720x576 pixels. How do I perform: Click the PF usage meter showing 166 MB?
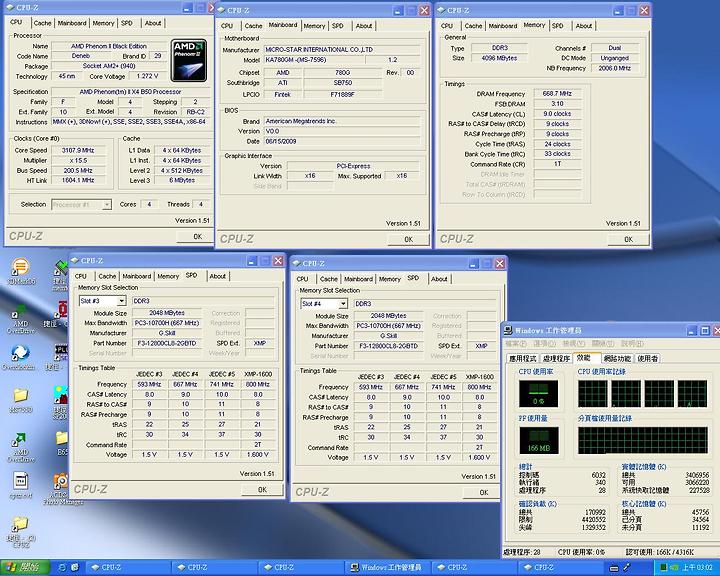tap(539, 440)
